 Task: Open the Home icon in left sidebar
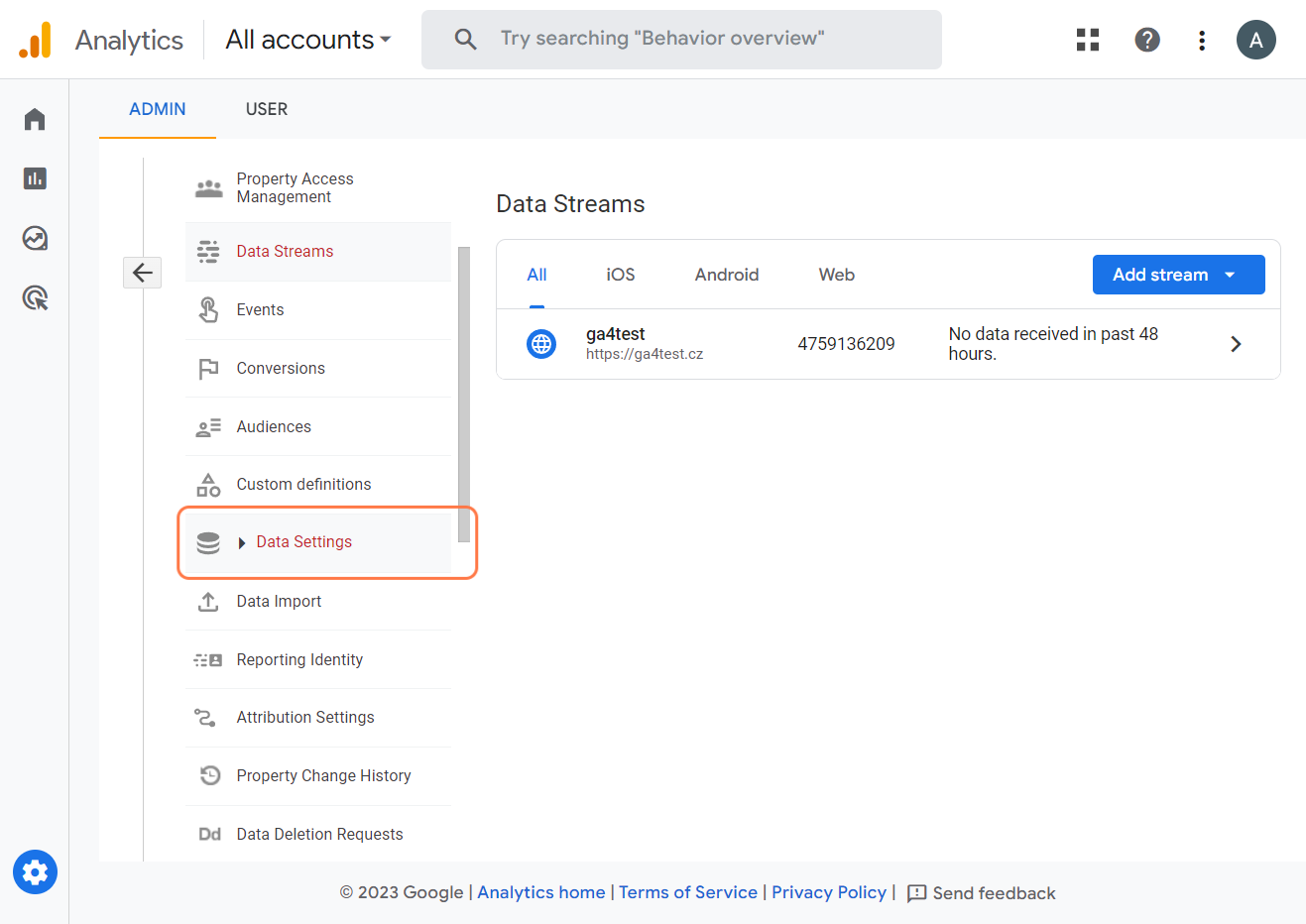(35, 119)
